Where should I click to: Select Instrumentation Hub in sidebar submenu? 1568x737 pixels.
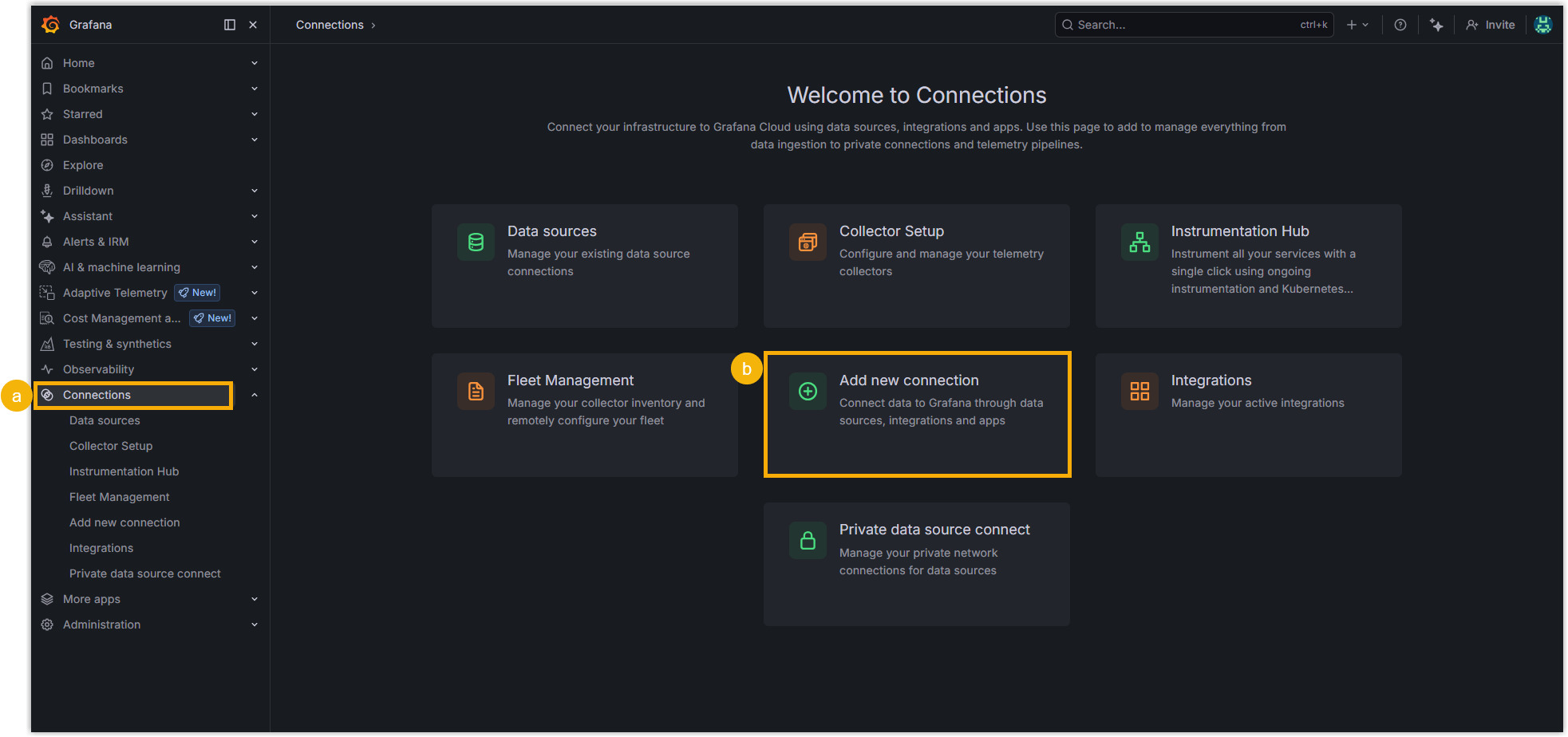click(124, 471)
